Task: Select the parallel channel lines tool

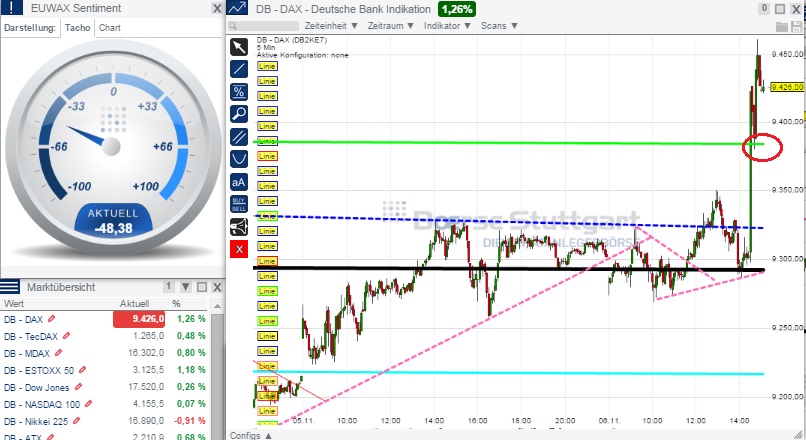Action: 239,137
